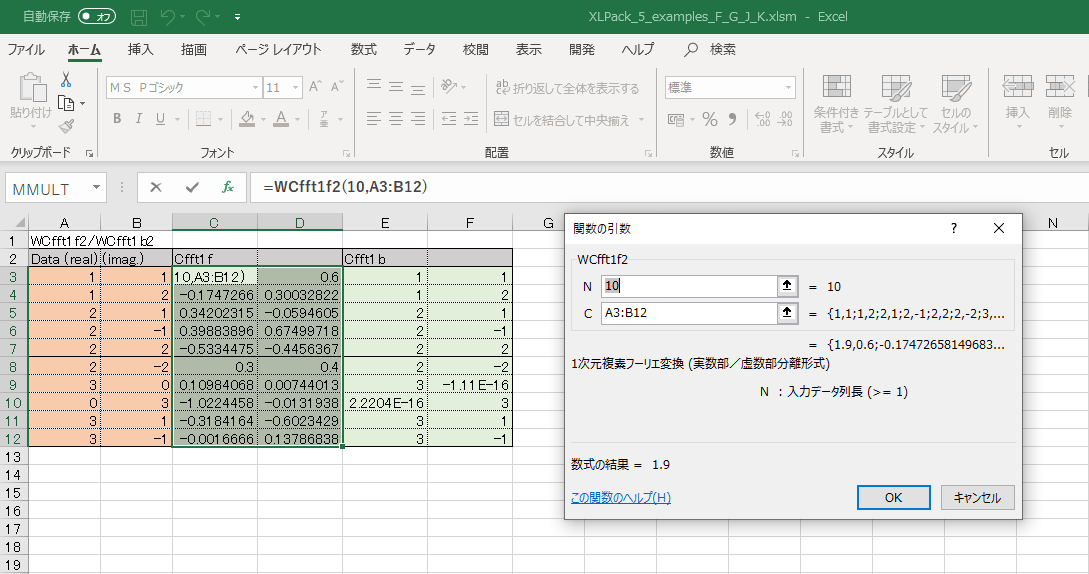Click the Decrease Font Size icon
Screen dimensions: 1089x574
pyautogui.click(x=337, y=86)
